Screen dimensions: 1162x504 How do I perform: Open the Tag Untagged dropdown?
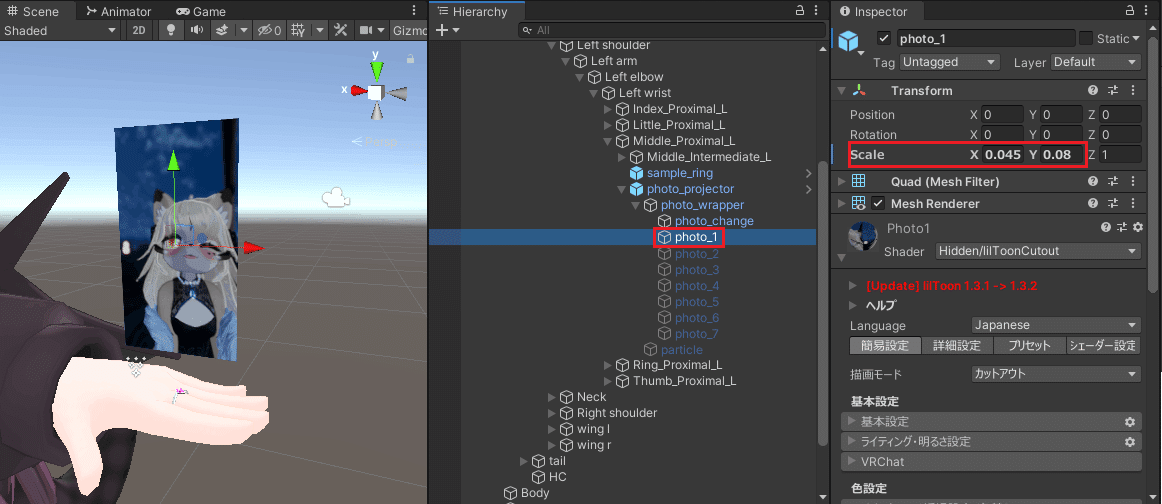click(x=950, y=62)
